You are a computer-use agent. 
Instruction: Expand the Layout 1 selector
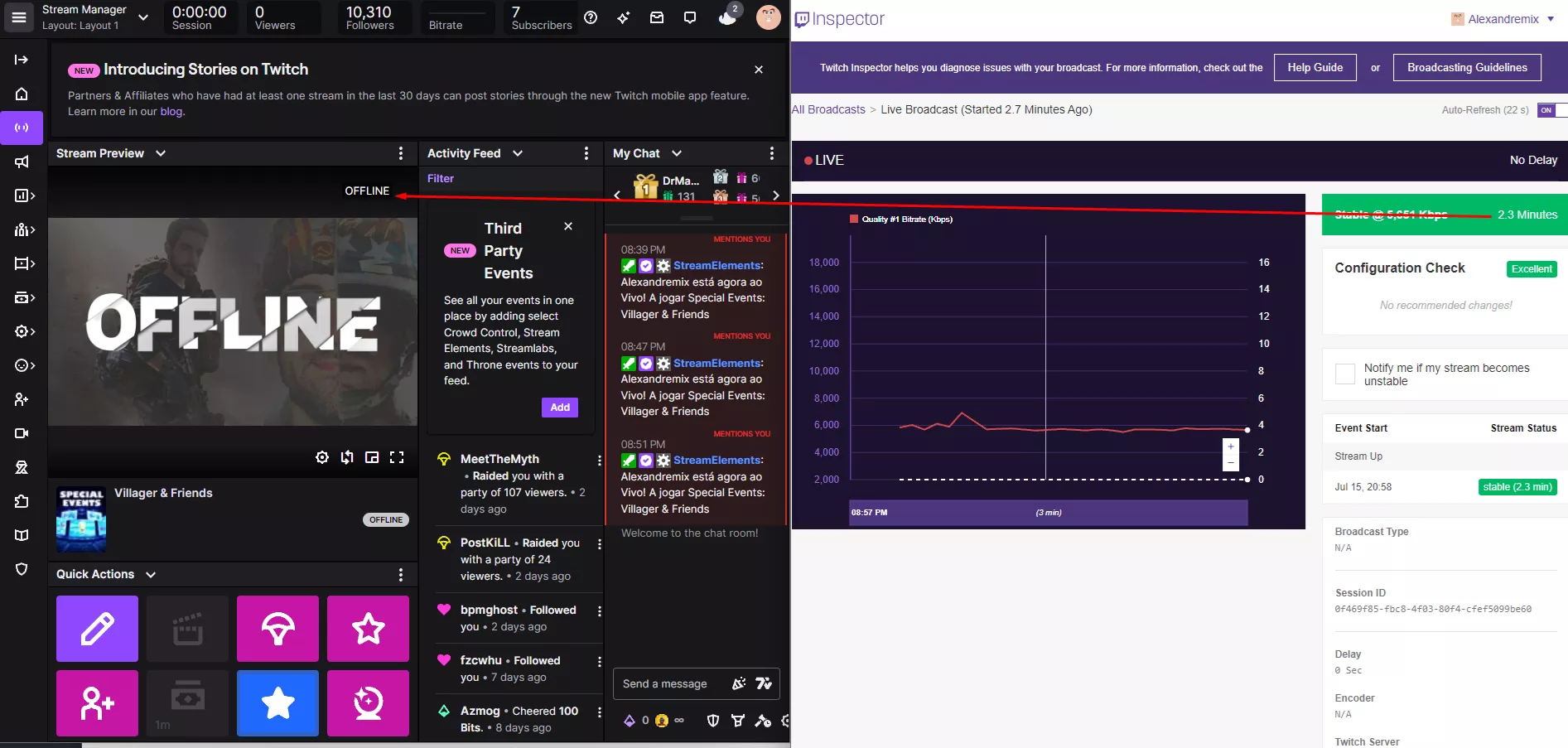tap(142, 17)
